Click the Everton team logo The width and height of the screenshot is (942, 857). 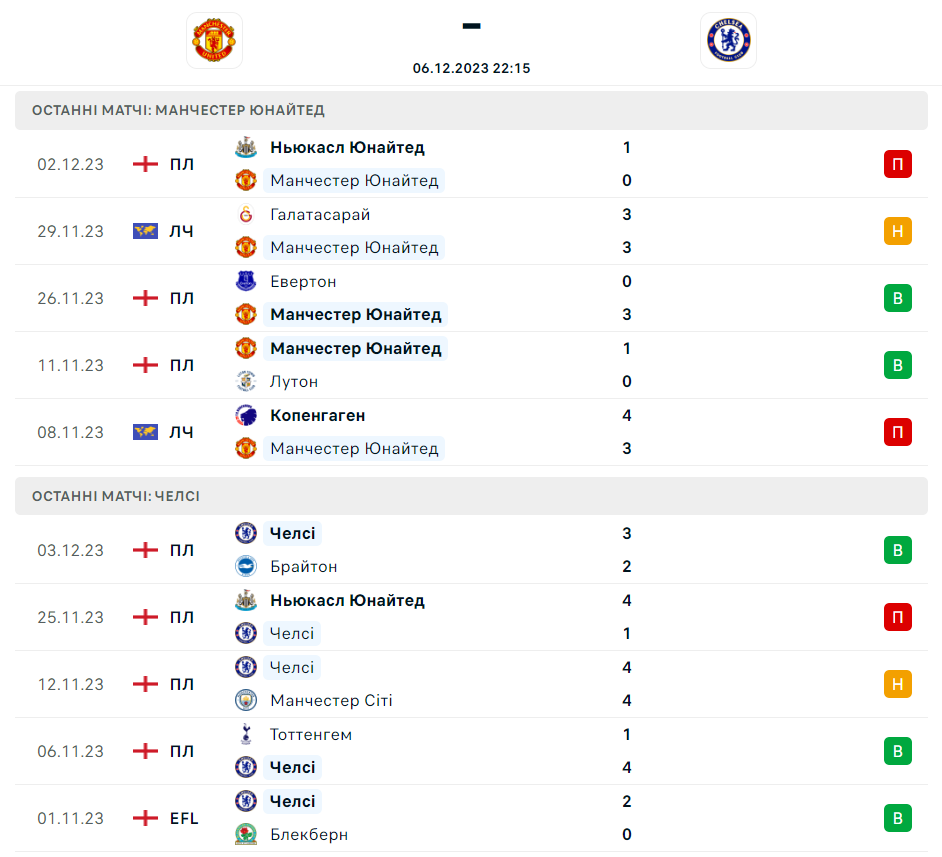point(245,281)
